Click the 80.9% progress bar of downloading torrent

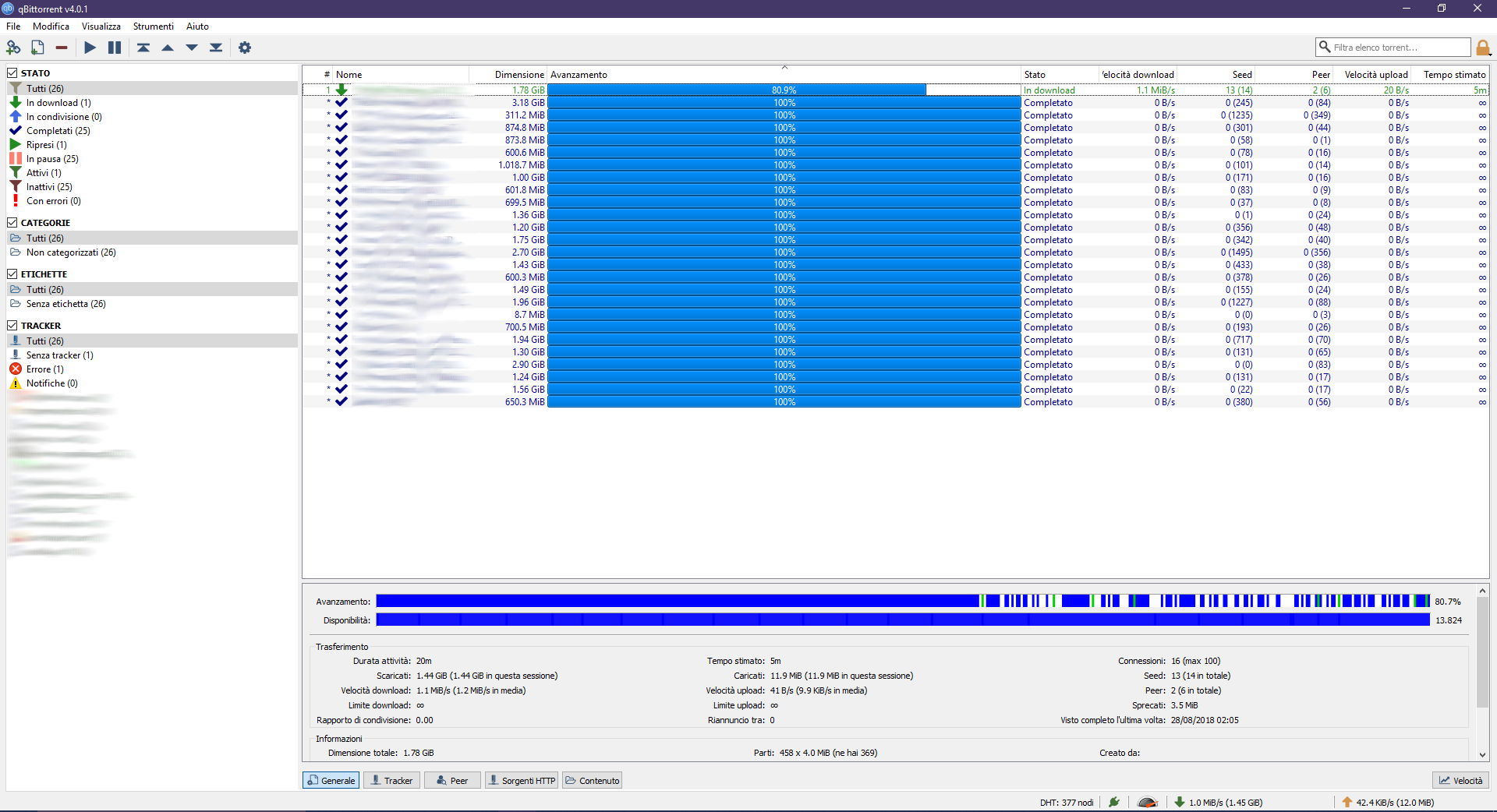point(784,90)
